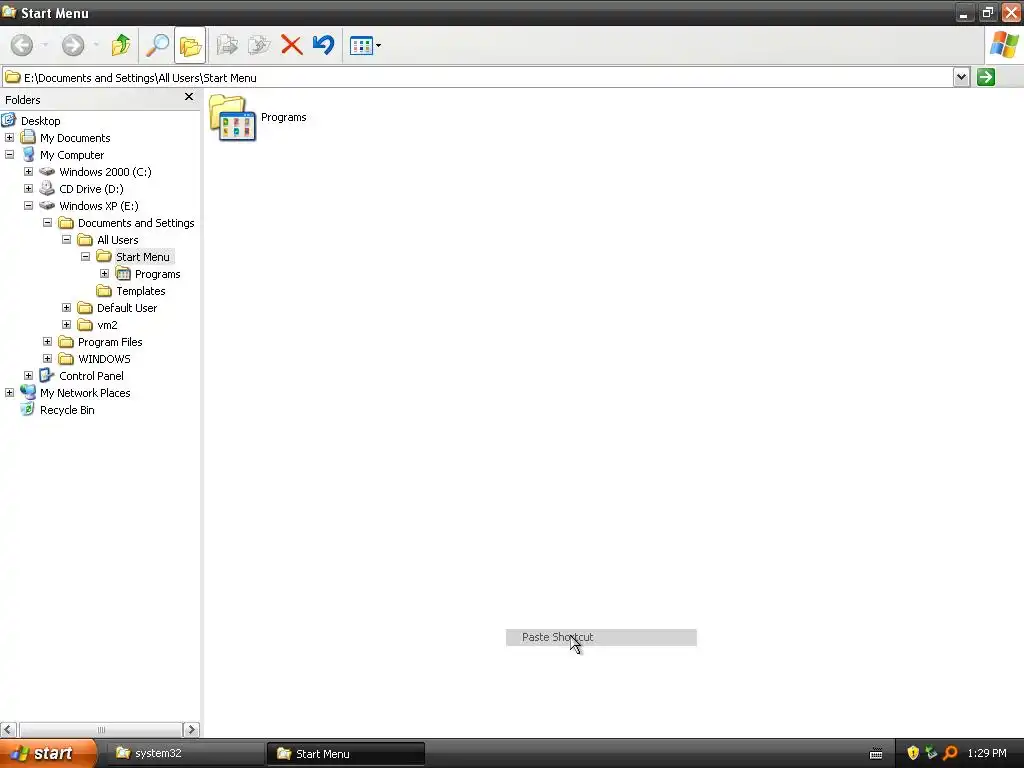Viewport: 1024px width, 768px height.
Task: Restore down the Start Menu window
Action: 987,12
